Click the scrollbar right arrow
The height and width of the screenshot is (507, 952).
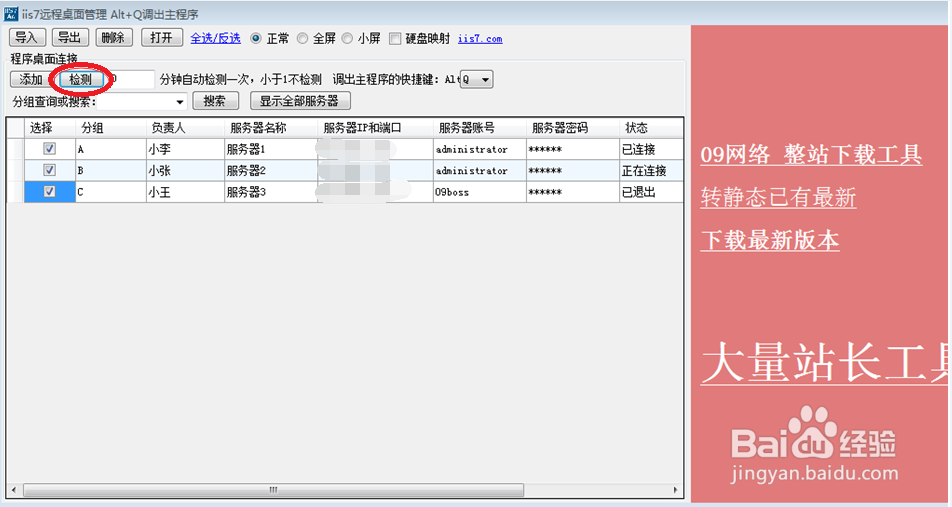[675, 489]
